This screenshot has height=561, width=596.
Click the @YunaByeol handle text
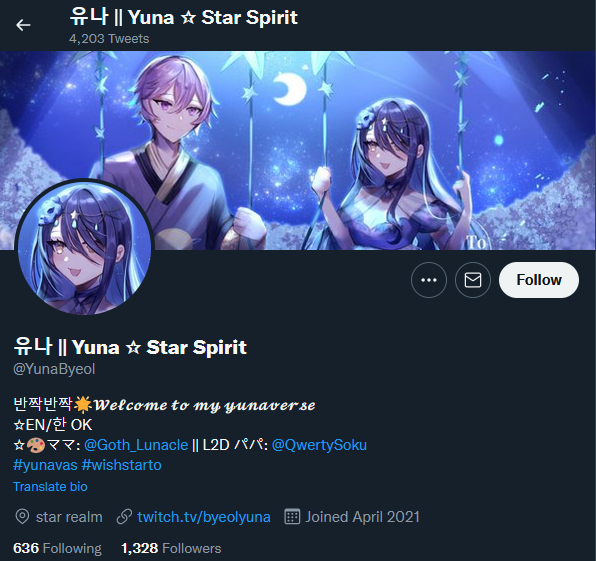coord(54,369)
